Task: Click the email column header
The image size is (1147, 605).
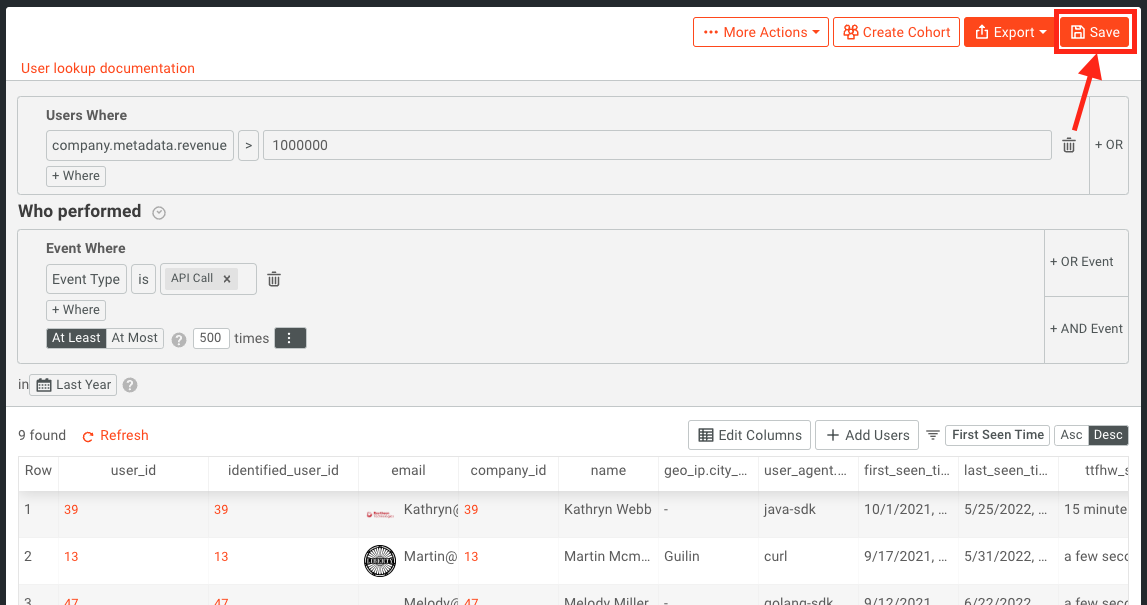Action: click(408, 470)
